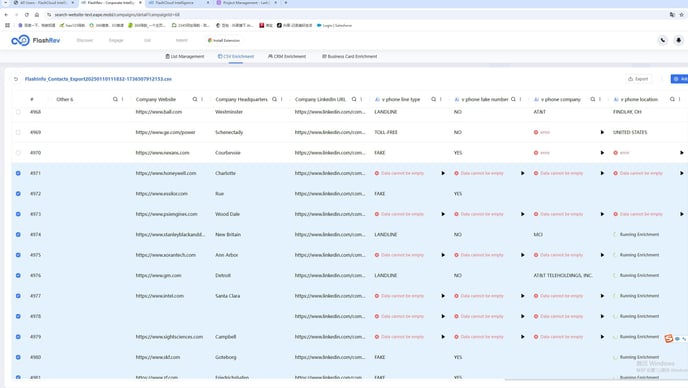688x388 pixels.
Task: Search the v phone location column
Action: click(672, 99)
